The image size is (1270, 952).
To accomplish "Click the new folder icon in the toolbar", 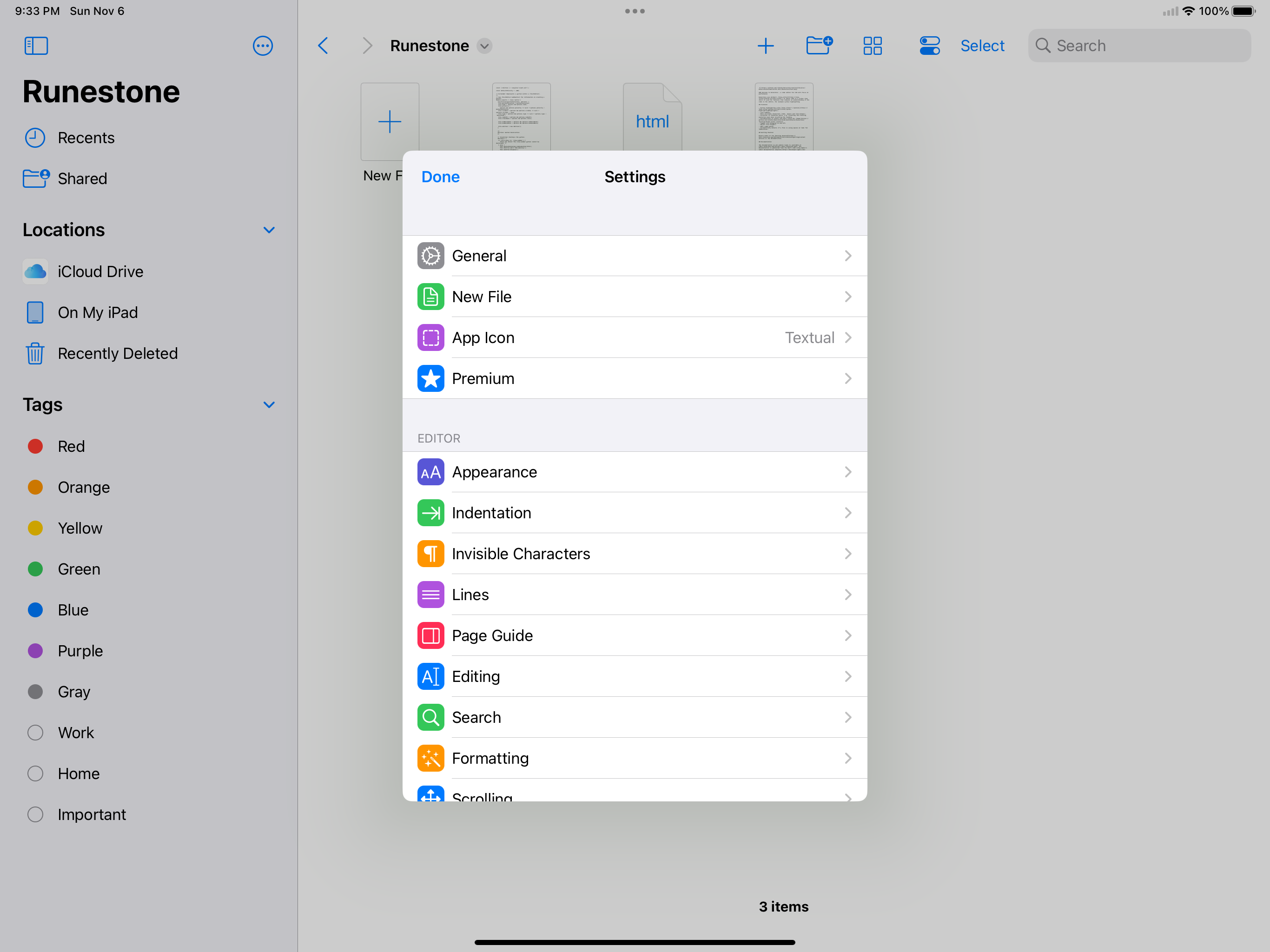I will click(x=819, y=46).
